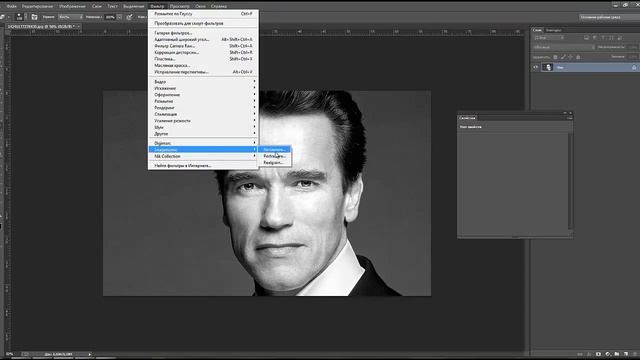This screenshot has width=640, height=360.
Task: Choose Пластика in the Filter menu
Action: click(x=203, y=59)
